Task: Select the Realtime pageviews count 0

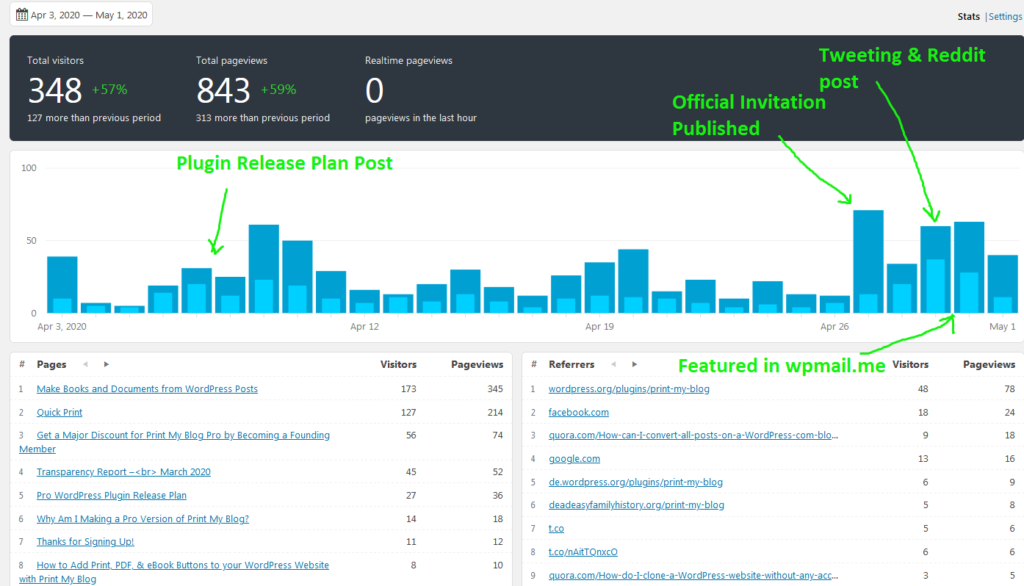Action: 374,90
